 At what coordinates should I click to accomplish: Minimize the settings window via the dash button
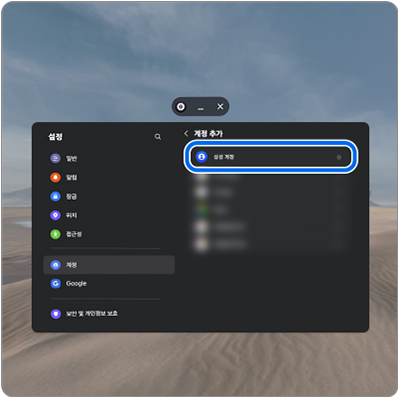[x=200, y=109]
